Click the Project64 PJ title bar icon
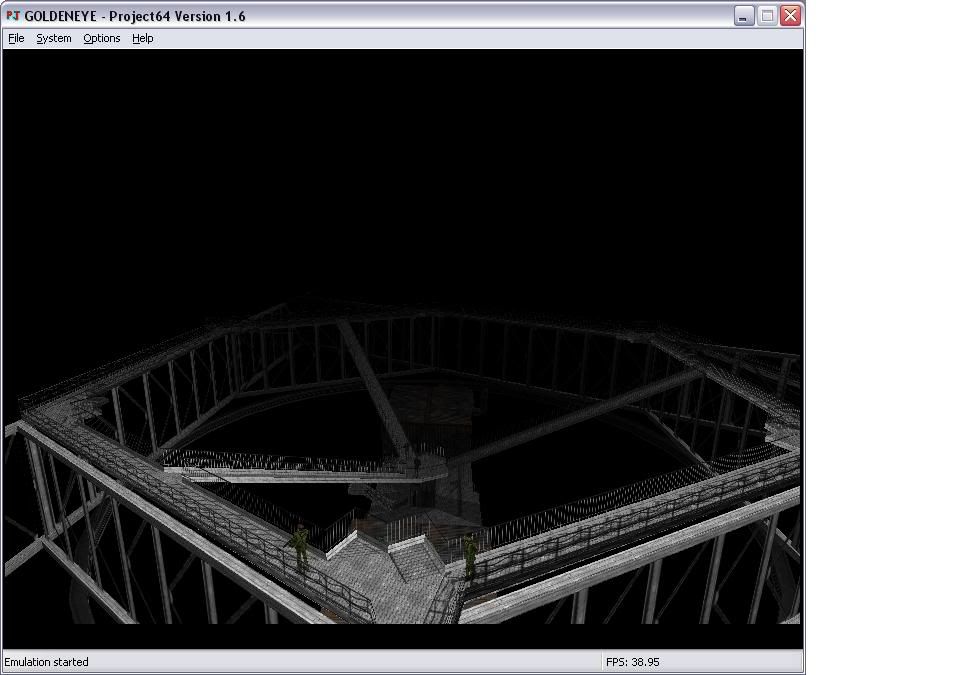 (x=13, y=15)
